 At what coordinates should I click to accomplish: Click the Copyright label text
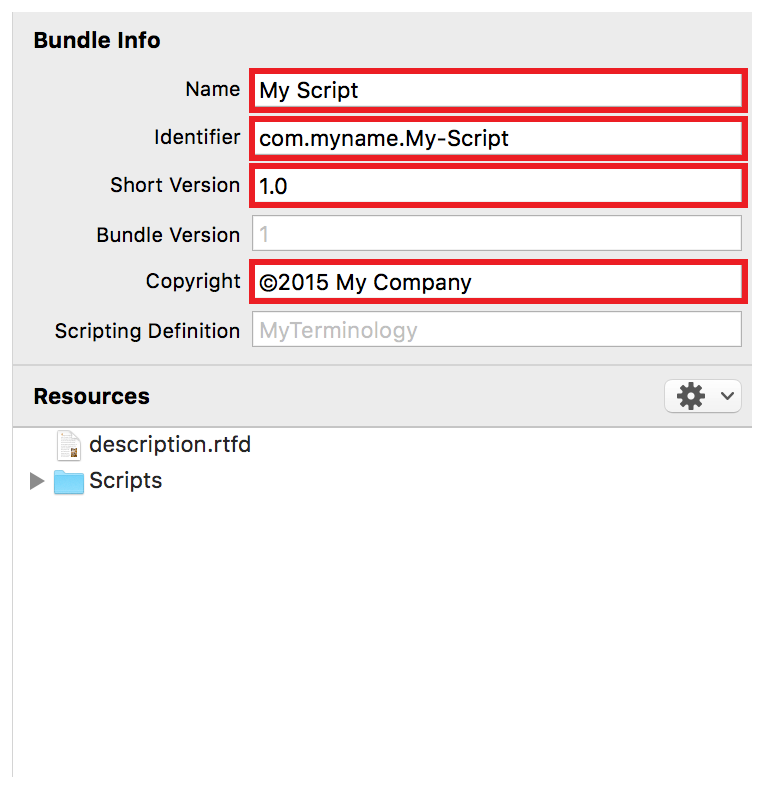pyautogui.click(x=193, y=282)
